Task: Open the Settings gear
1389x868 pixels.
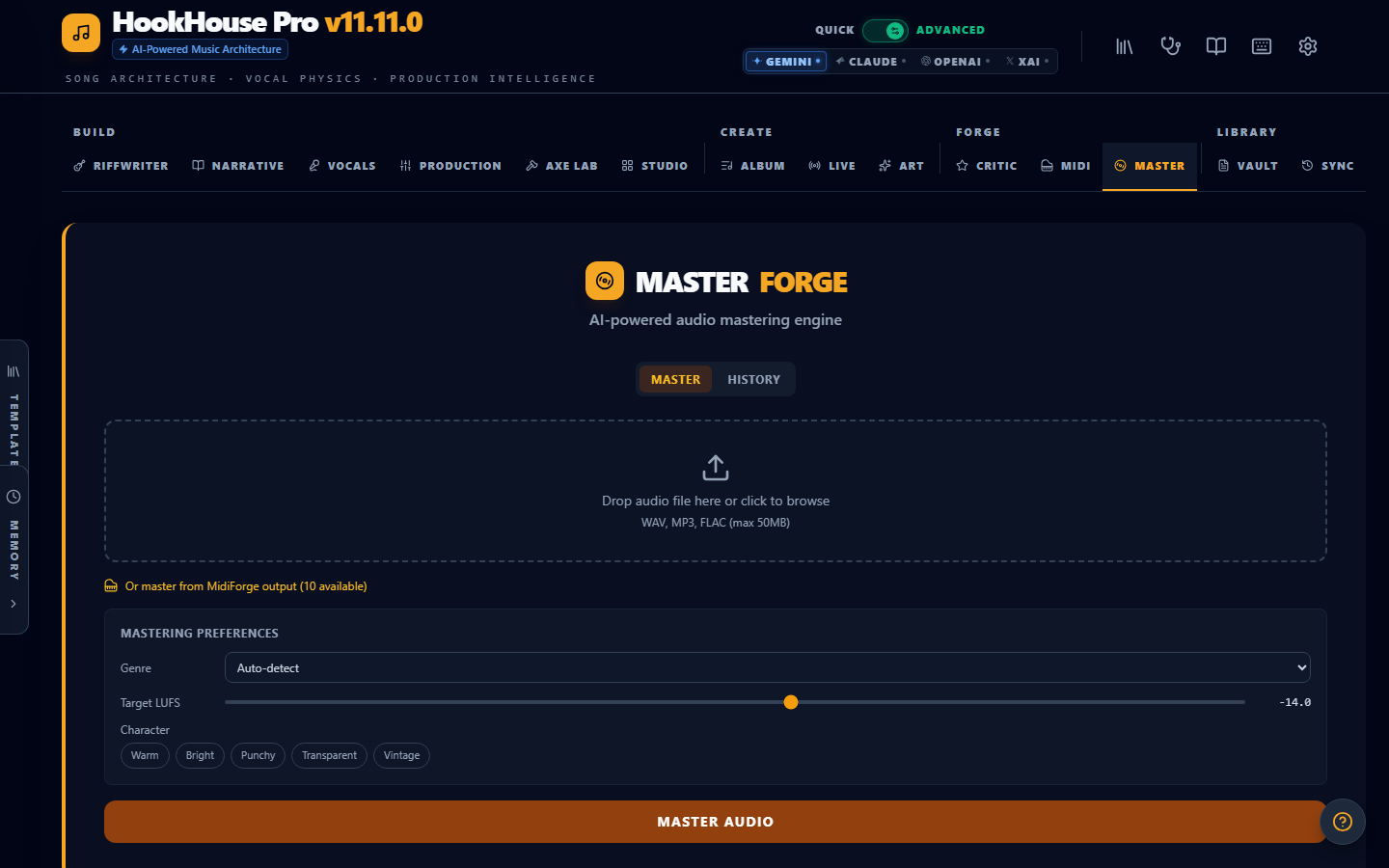Action: [x=1308, y=45]
